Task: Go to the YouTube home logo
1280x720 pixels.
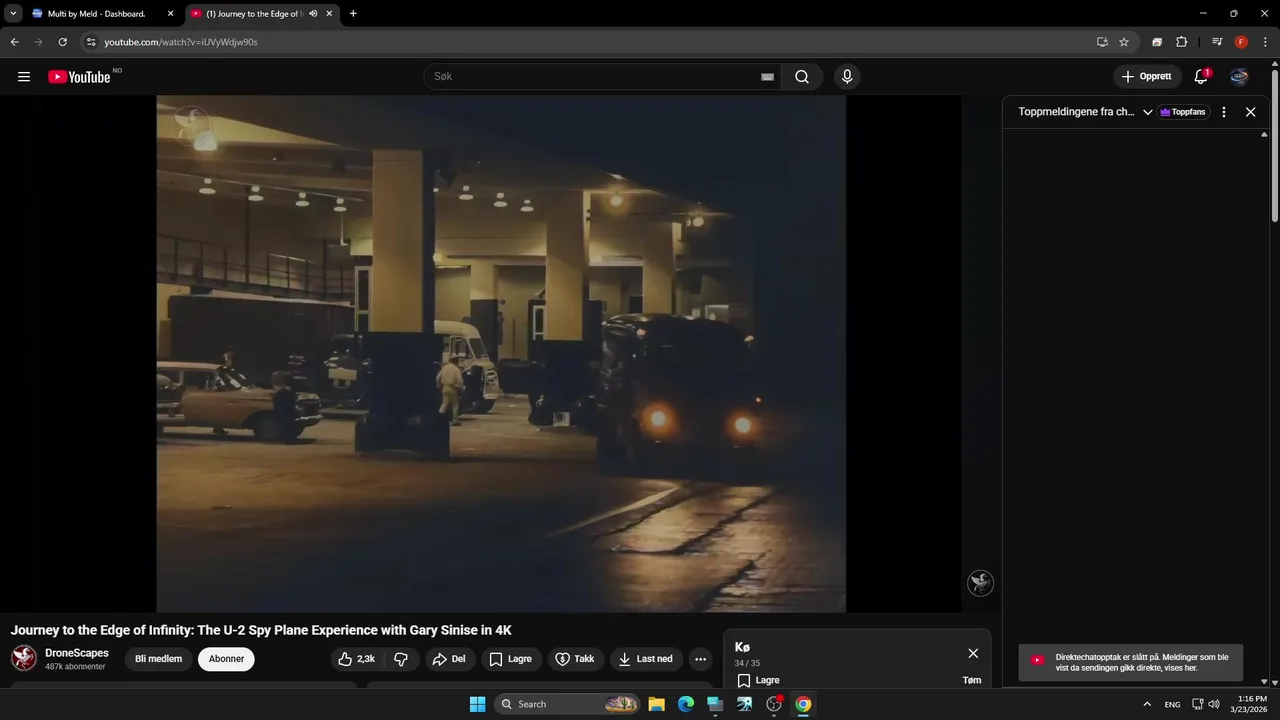Action: pyautogui.click(x=79, y=77)
